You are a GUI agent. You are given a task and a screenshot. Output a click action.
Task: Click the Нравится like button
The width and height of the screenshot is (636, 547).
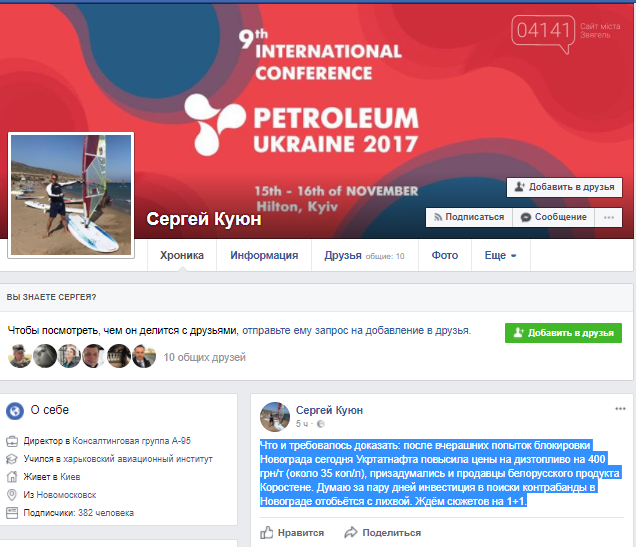[x=292, y=533]
